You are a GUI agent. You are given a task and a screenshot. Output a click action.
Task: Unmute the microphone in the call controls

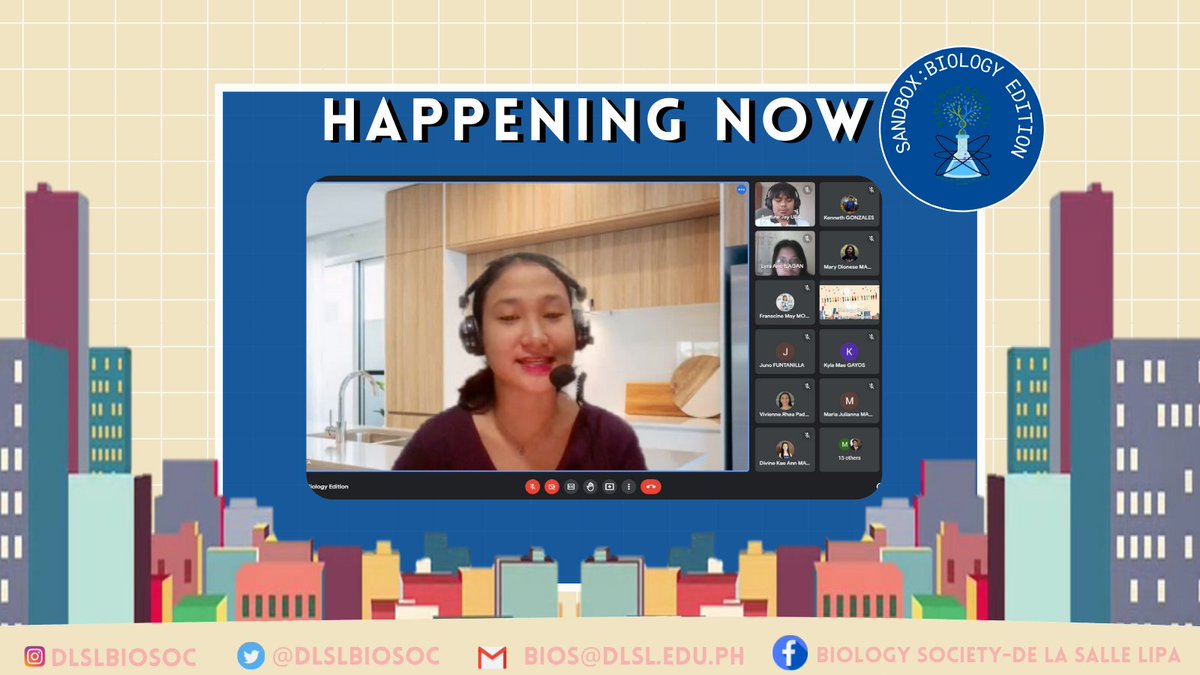point(533,487)
